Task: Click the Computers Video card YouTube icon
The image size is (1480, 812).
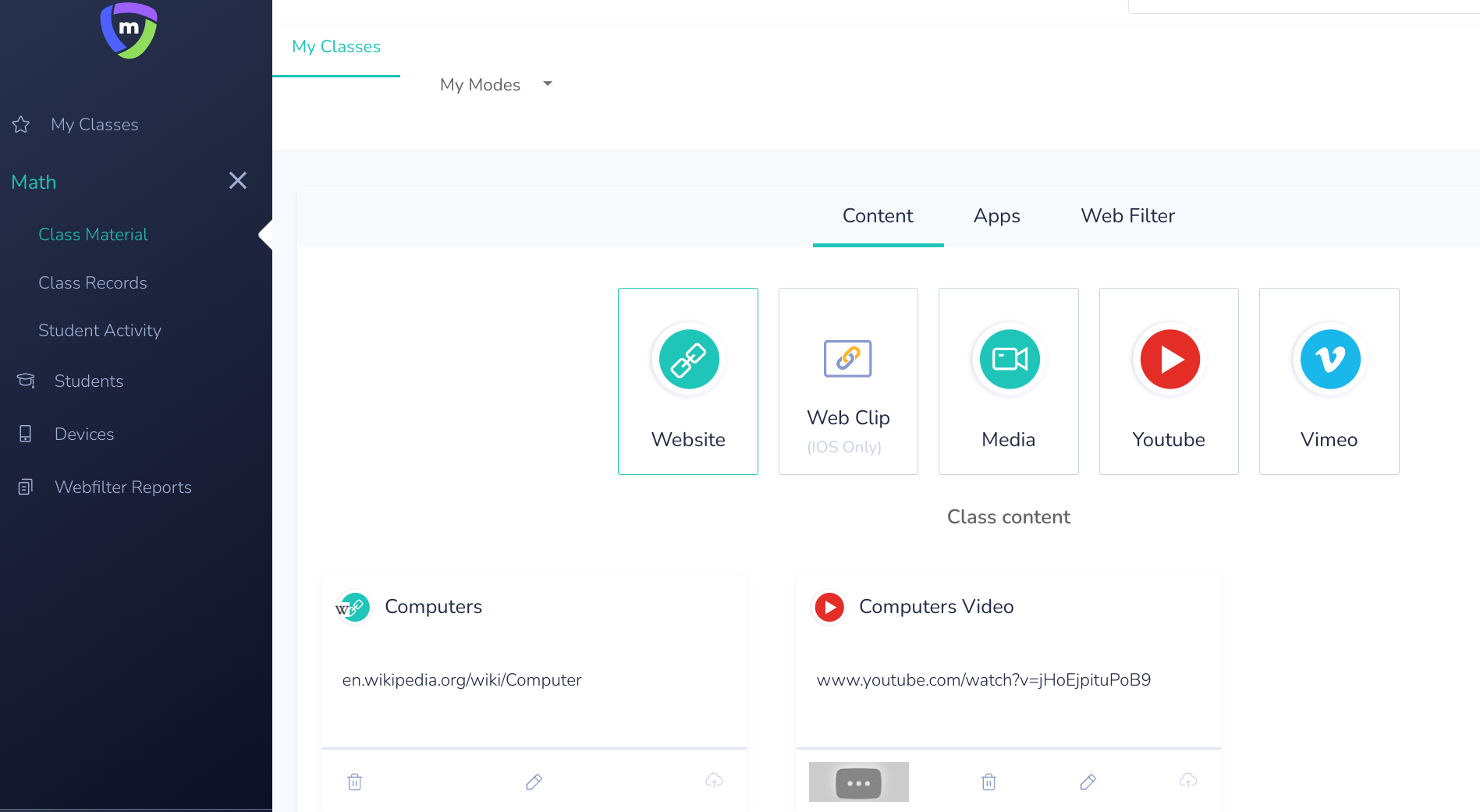Action: pos(829,607)
